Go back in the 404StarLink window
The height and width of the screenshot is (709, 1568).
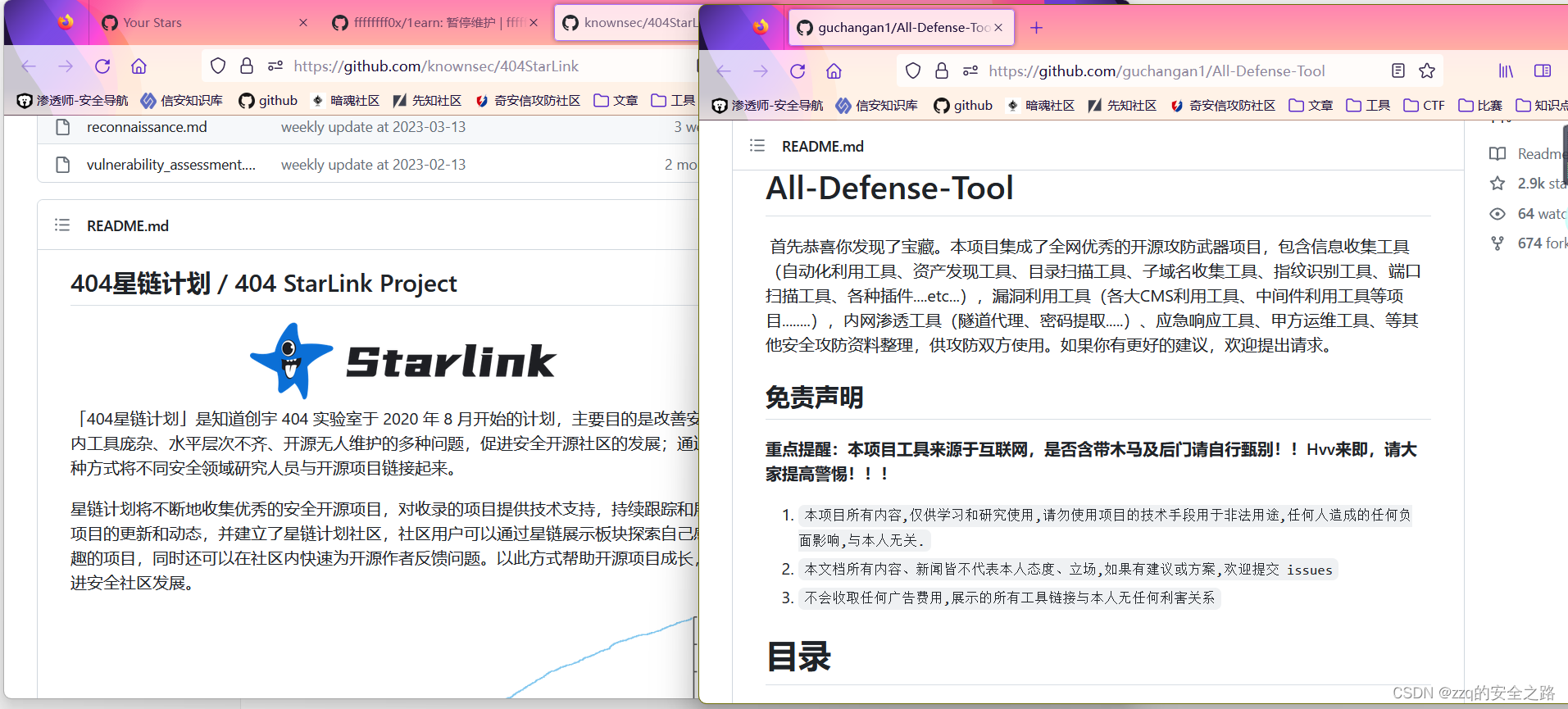point(30,66)
